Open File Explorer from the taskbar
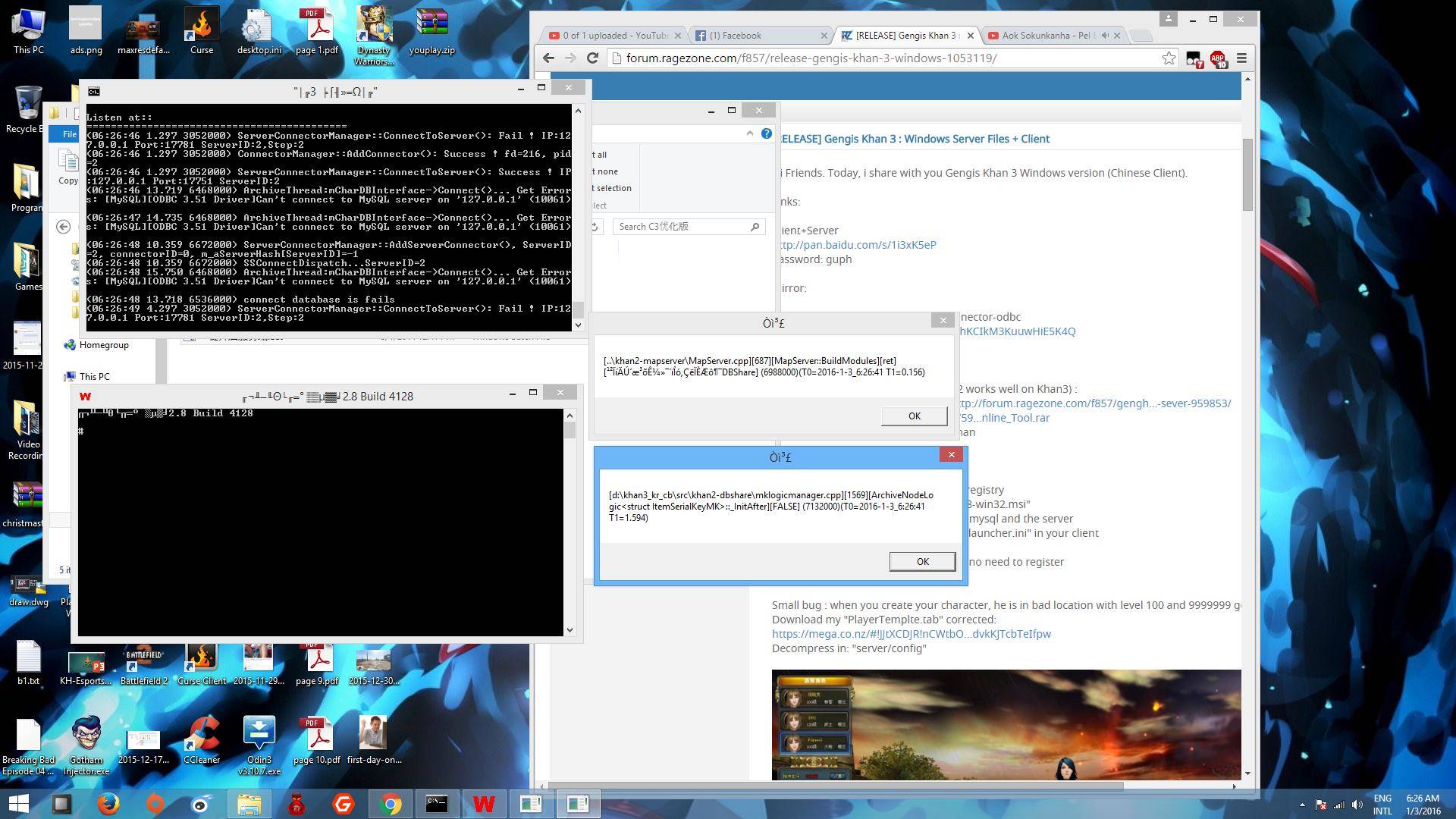The width and height of the screenshot is (1456, 819). [x=249, y=803]
